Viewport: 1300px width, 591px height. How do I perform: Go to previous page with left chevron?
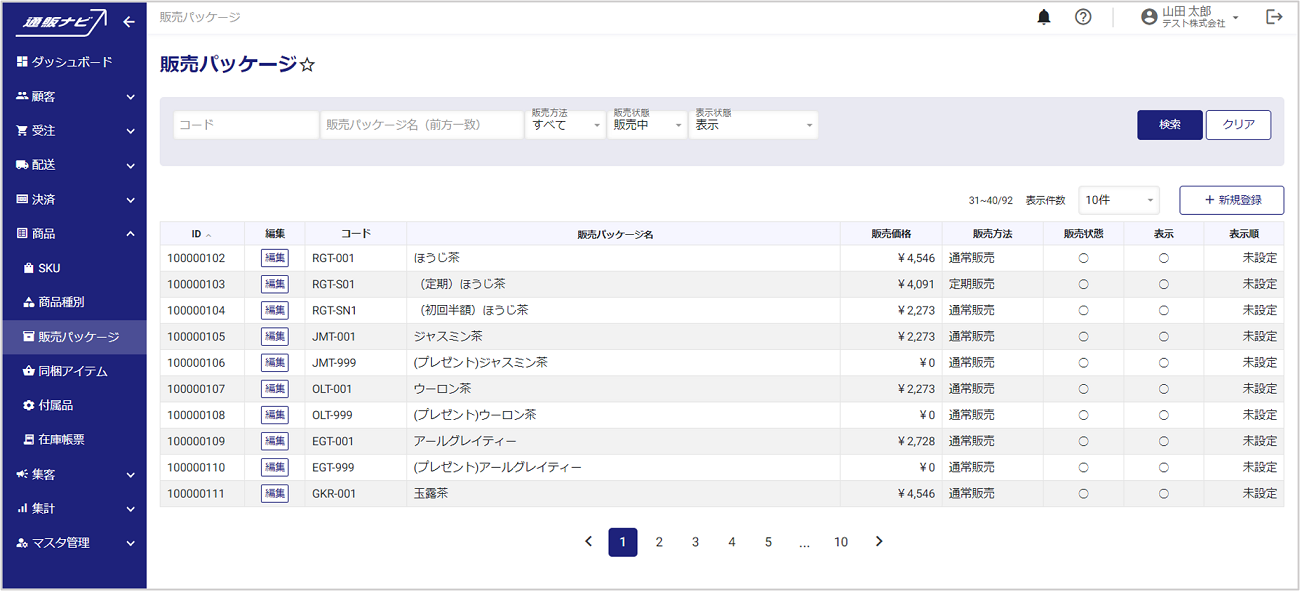coord(588,542)
